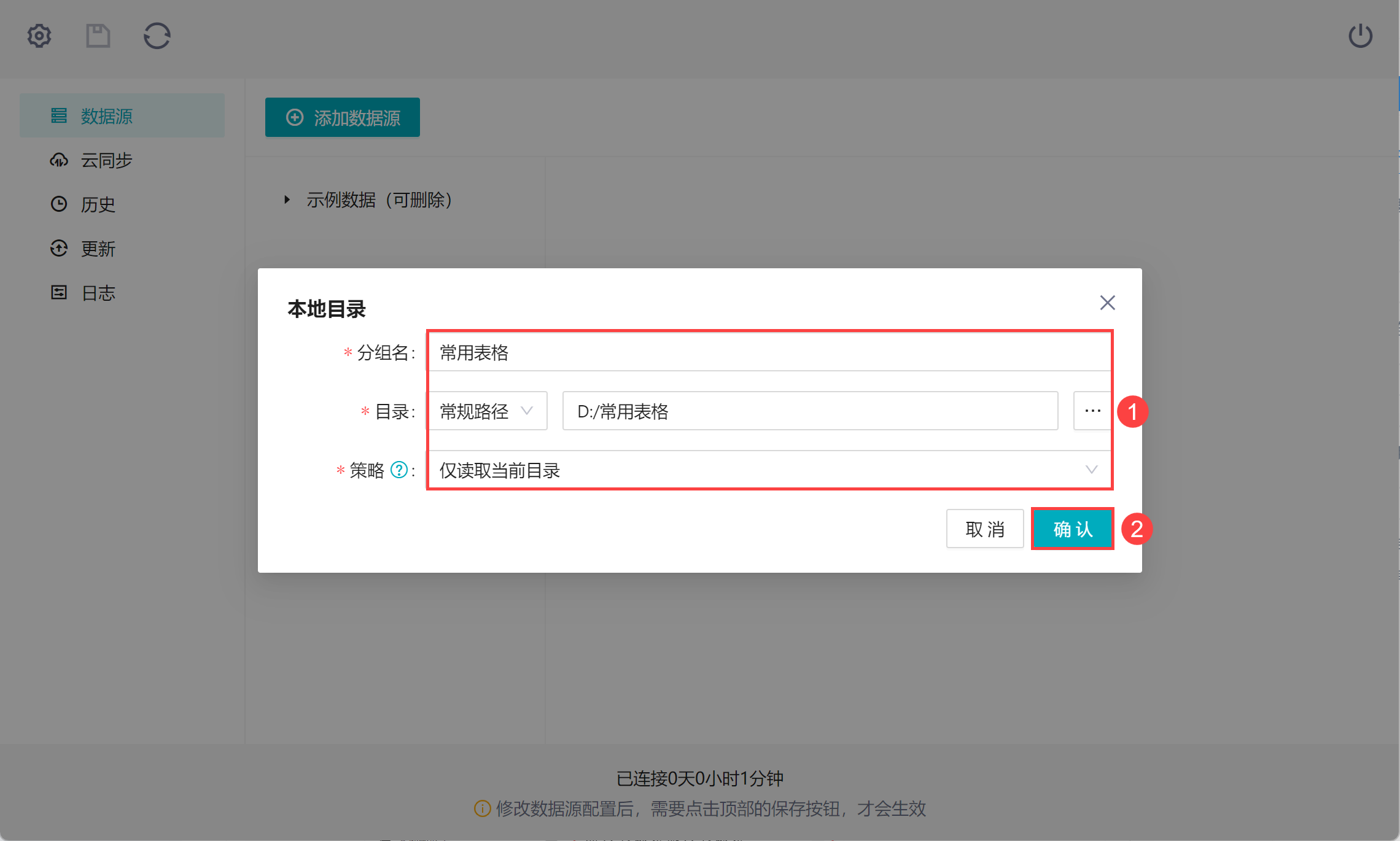Open the 常规路径 path type dropdown
Image resolution: width=1400 pixels, height=841 pixels.
pyautogui.click(x=486, y=411)
